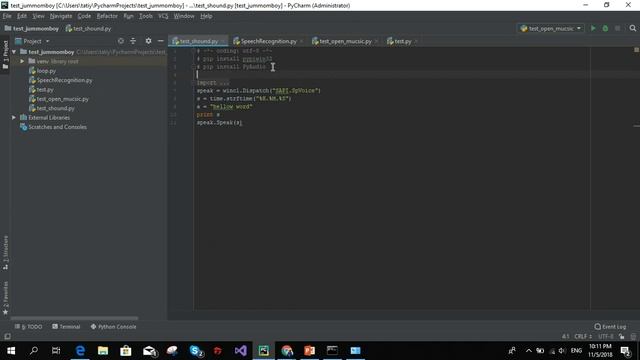The width and height of the screenshot is (640, 360).
Task: Open the Tools menu
Action: pyautogui.click(x=146, y=16)
